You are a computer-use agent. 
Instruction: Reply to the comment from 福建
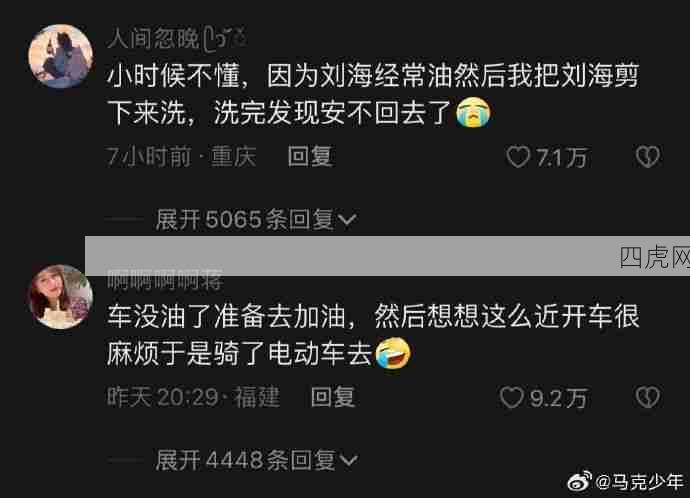click(x=333, y=397)
